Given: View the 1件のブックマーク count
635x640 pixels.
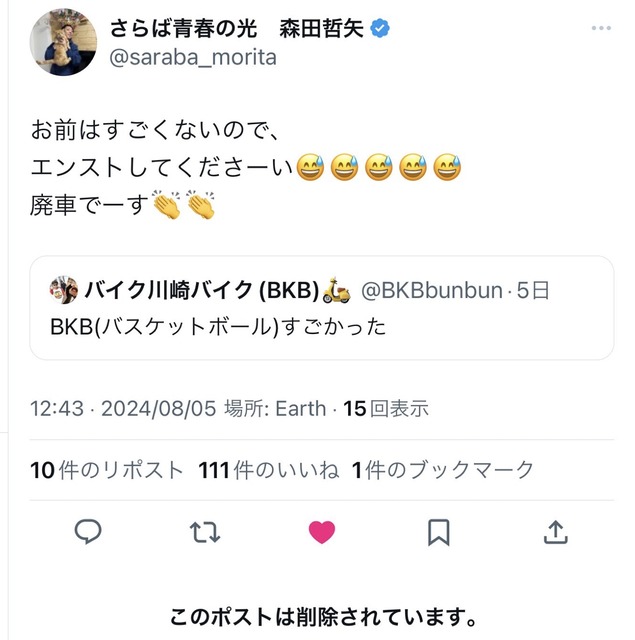Looking at the screenshot, I should [443, 470].
